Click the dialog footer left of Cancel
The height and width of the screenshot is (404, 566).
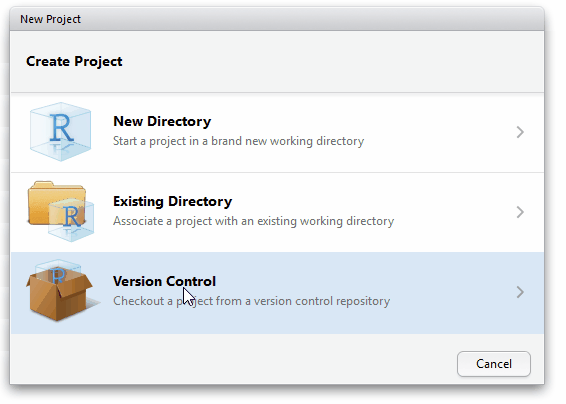click(x=231, y=359)
